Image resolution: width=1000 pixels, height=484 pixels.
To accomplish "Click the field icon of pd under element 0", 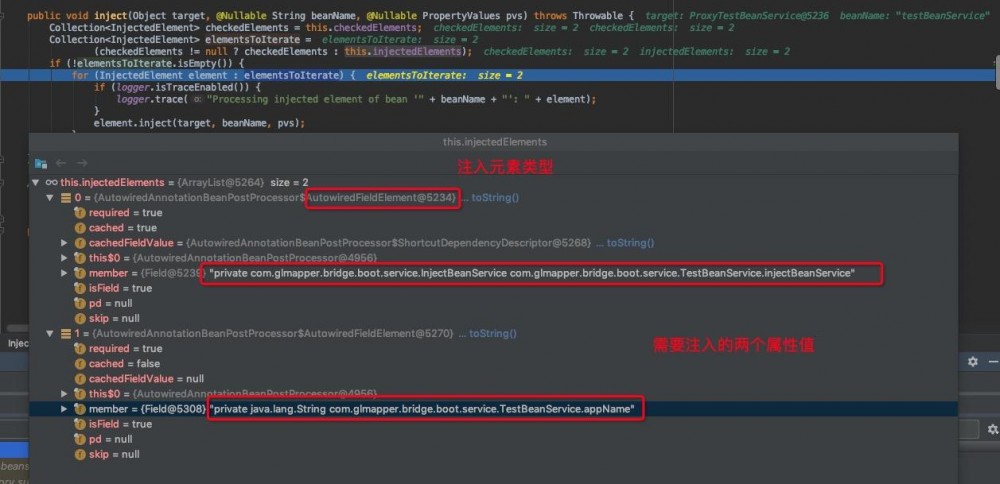I will (80, 304).
